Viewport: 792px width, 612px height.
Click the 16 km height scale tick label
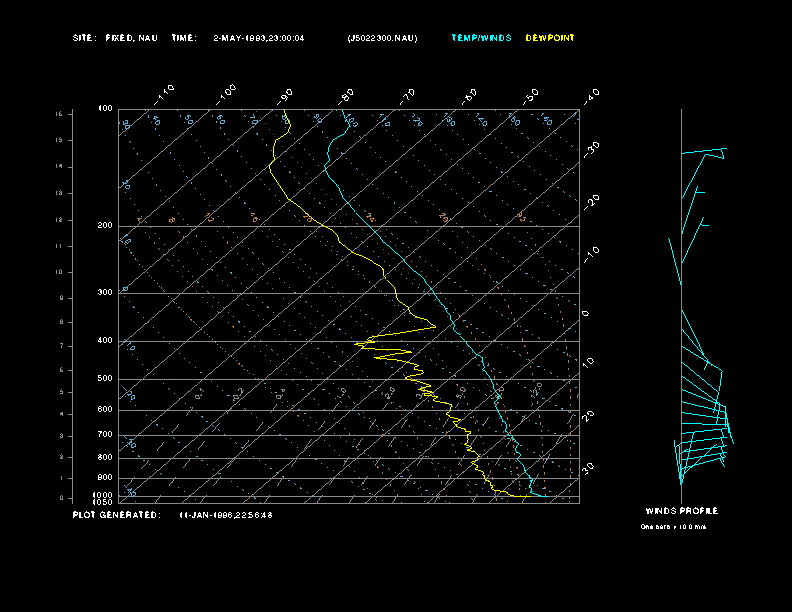tap(59, 114)
